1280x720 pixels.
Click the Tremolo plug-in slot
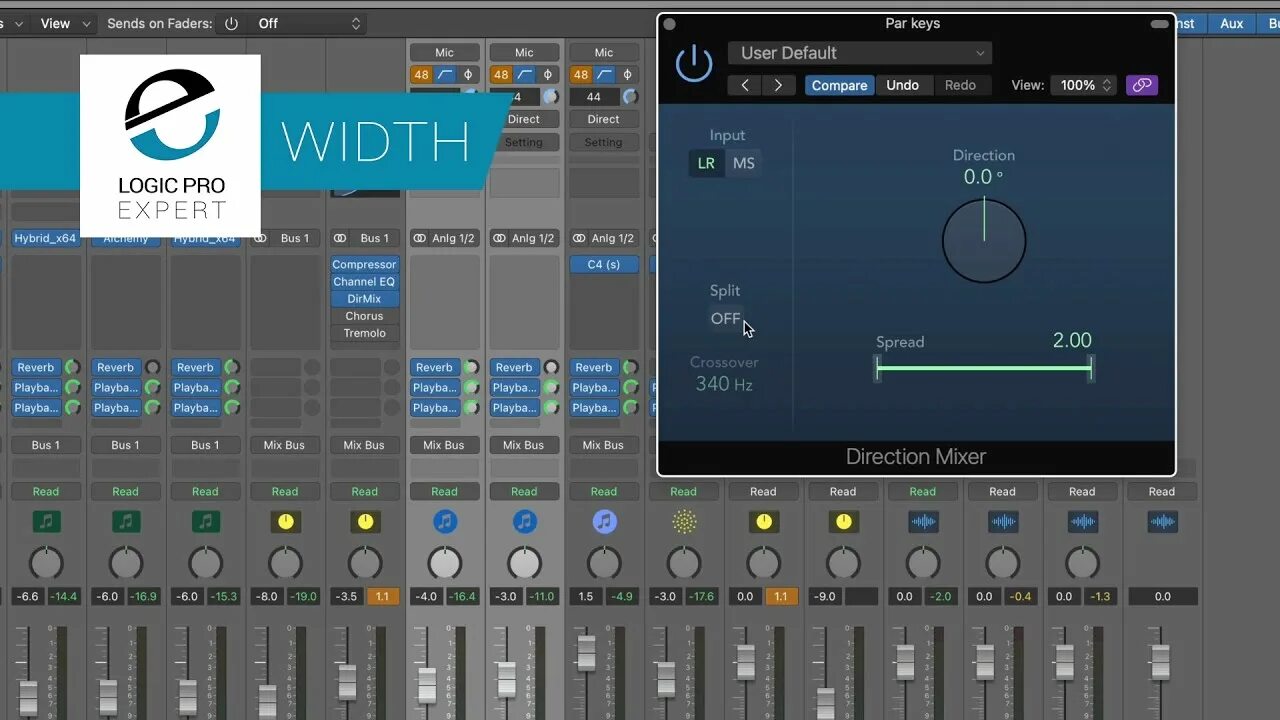pos(365,333)
